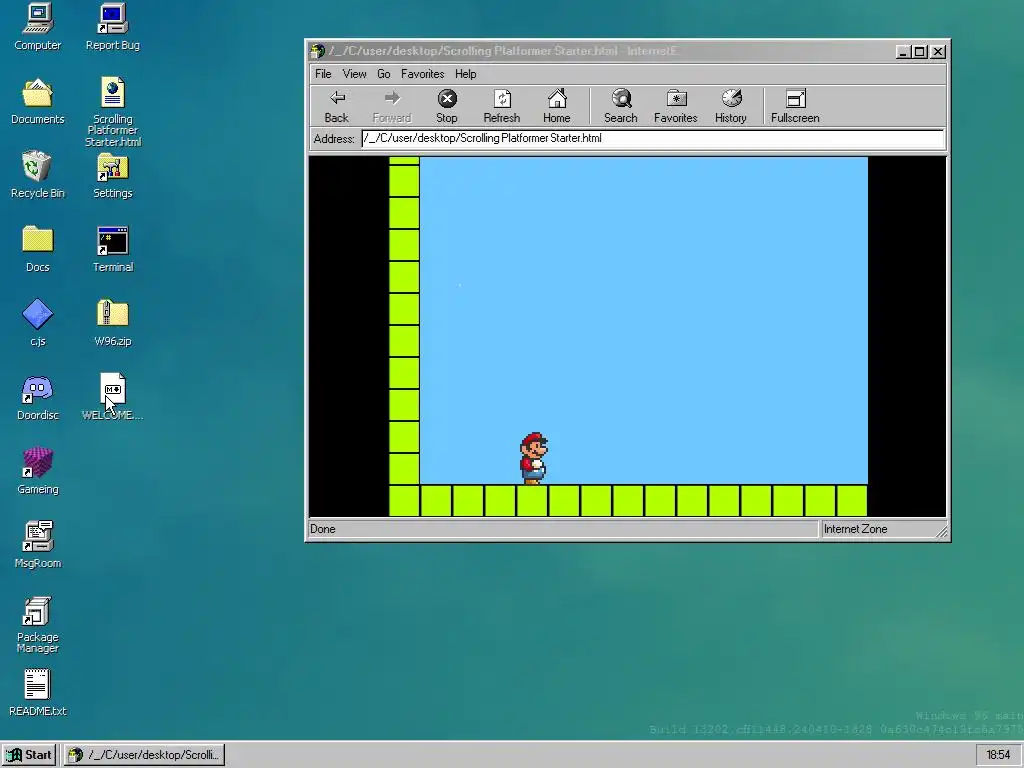
Task: Click the Address input field
Action: (653, 138)
